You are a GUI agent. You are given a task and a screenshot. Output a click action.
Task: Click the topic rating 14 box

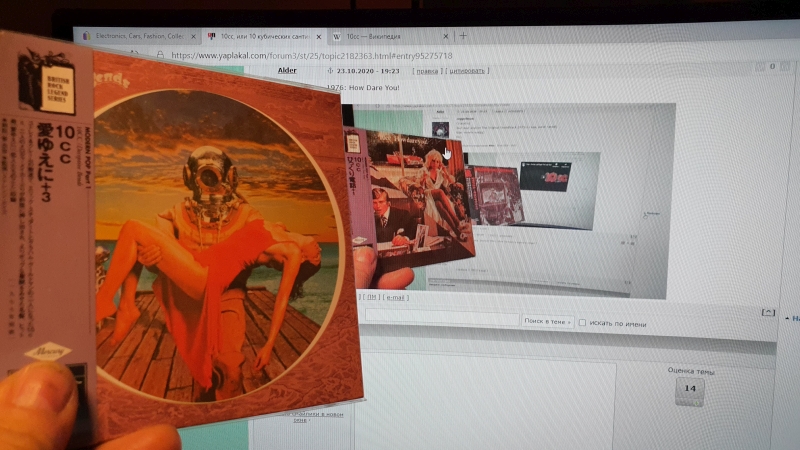[690, 391]
